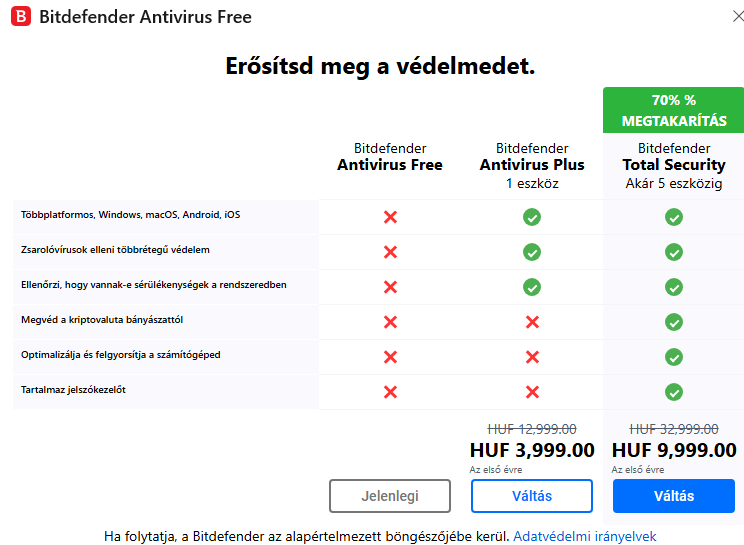
Task: Click the Bitdefender red logo icon
Action: [x=20, y=17]
